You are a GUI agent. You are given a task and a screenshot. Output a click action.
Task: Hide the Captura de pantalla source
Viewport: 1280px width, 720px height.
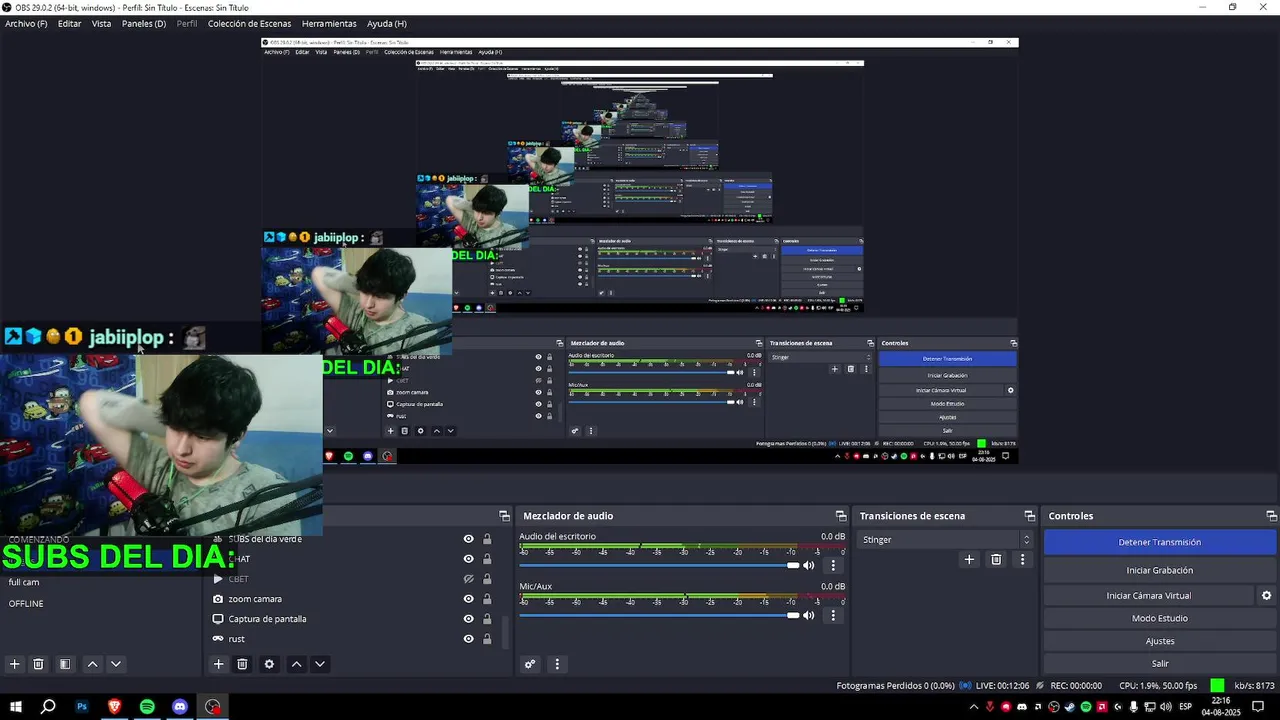tap(468, 619)
